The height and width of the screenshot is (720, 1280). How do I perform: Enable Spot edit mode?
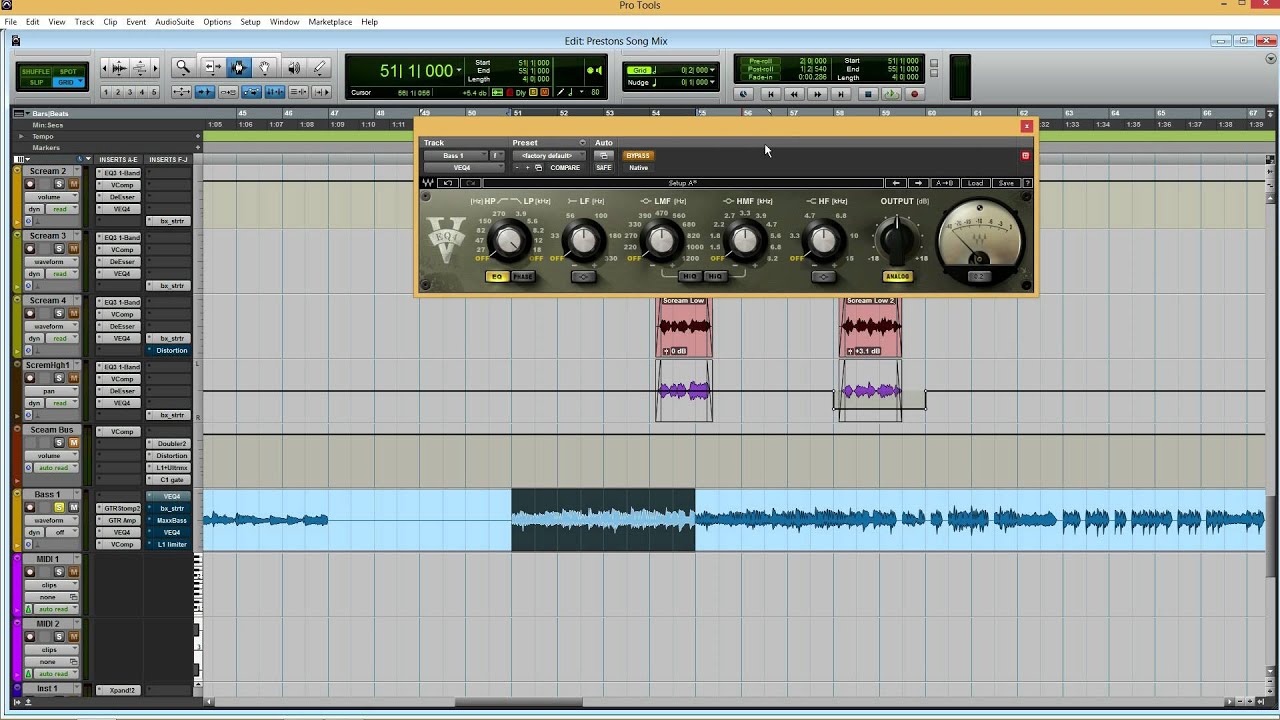(67, 72)
